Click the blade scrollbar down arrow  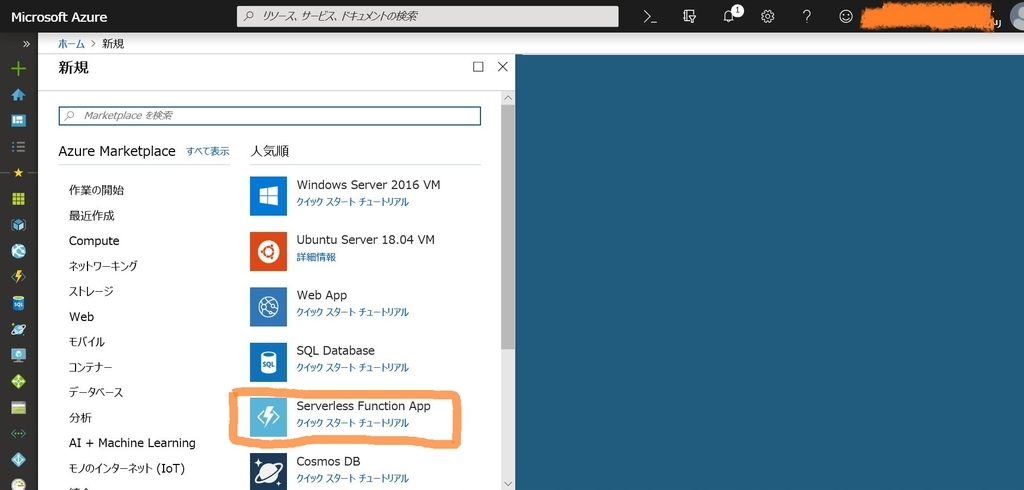point(508,483)
